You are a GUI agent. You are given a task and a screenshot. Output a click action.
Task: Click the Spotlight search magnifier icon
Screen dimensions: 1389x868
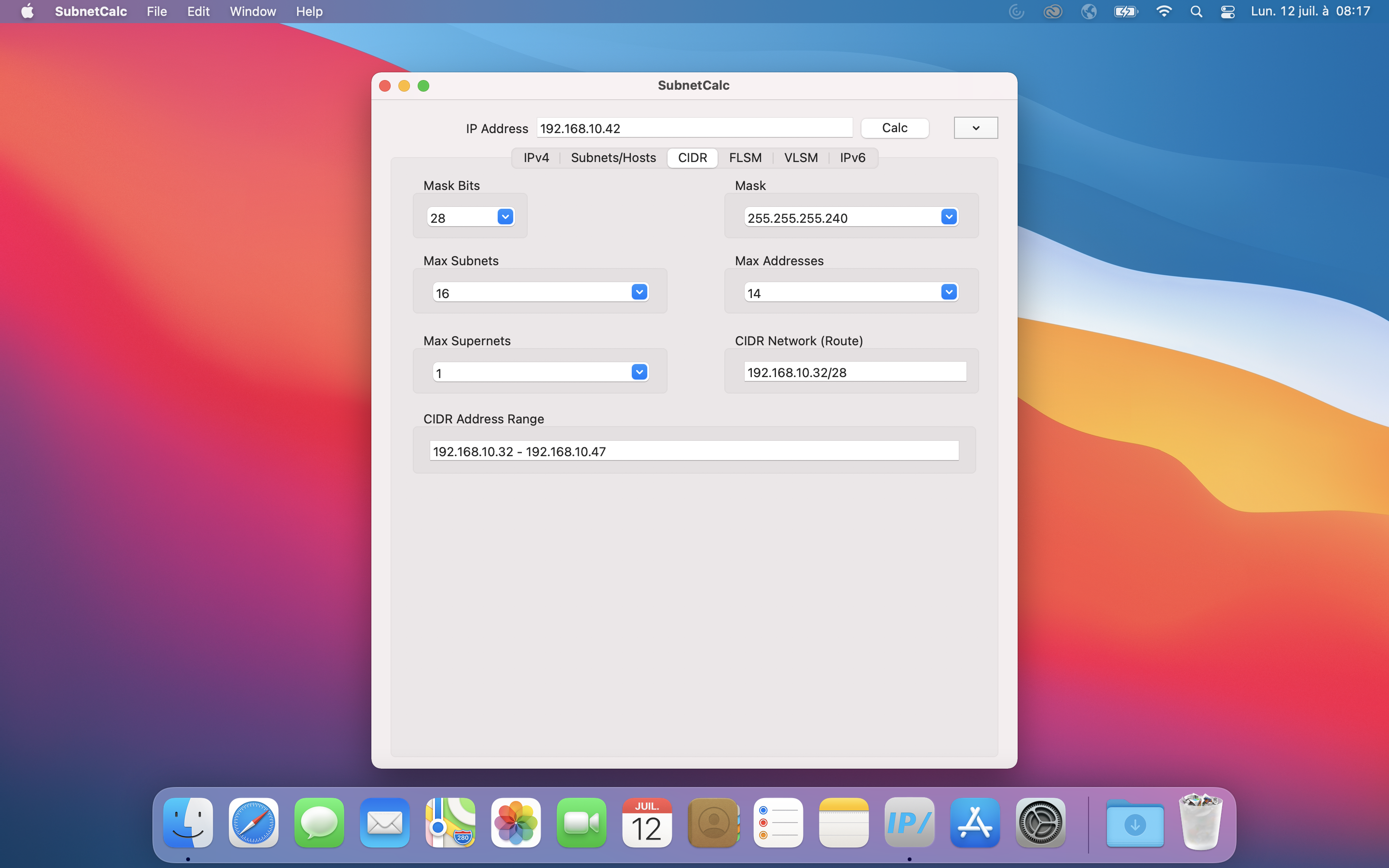(x=1196, y=12)
